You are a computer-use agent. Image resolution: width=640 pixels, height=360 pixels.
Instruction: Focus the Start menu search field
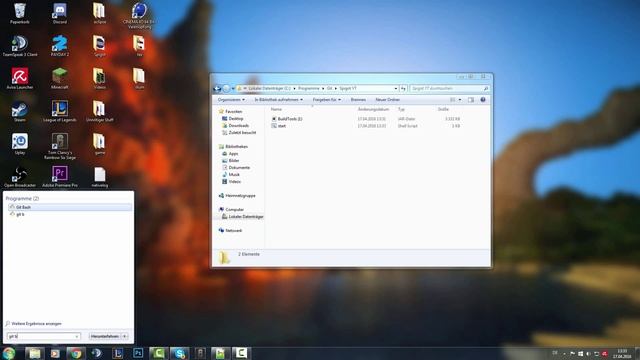click(x=43, y=336)
